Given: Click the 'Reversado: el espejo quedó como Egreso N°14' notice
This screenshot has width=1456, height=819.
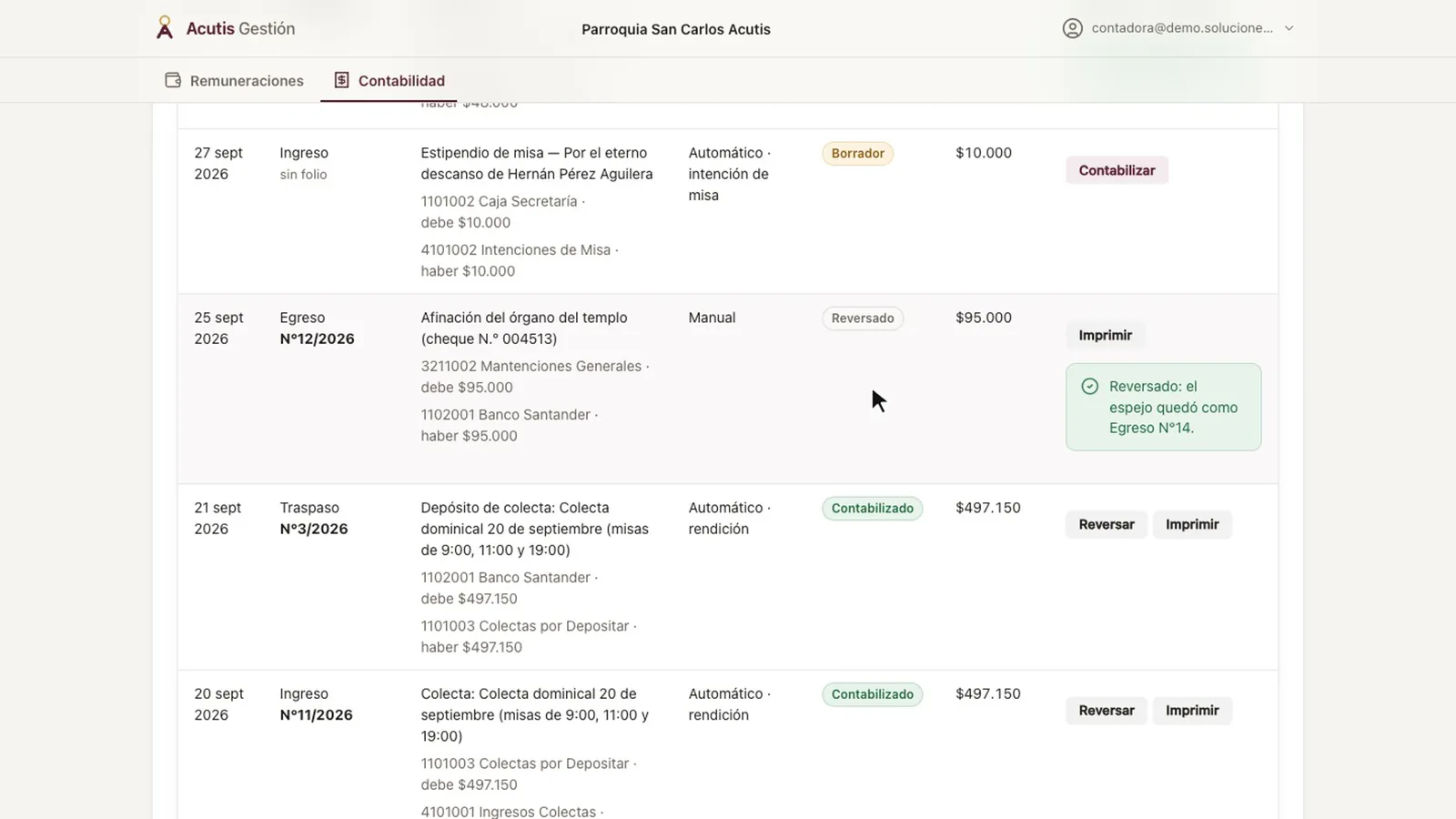Looking at the screenshot, I should [x=1163, y=407].
